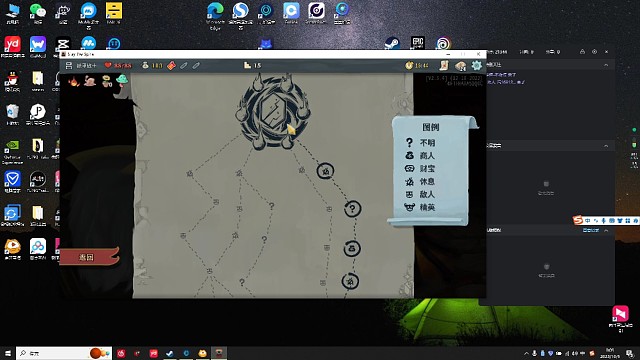Collapse the middle section in right dark panel
The image size is (640, 360).
click(606, 146)
